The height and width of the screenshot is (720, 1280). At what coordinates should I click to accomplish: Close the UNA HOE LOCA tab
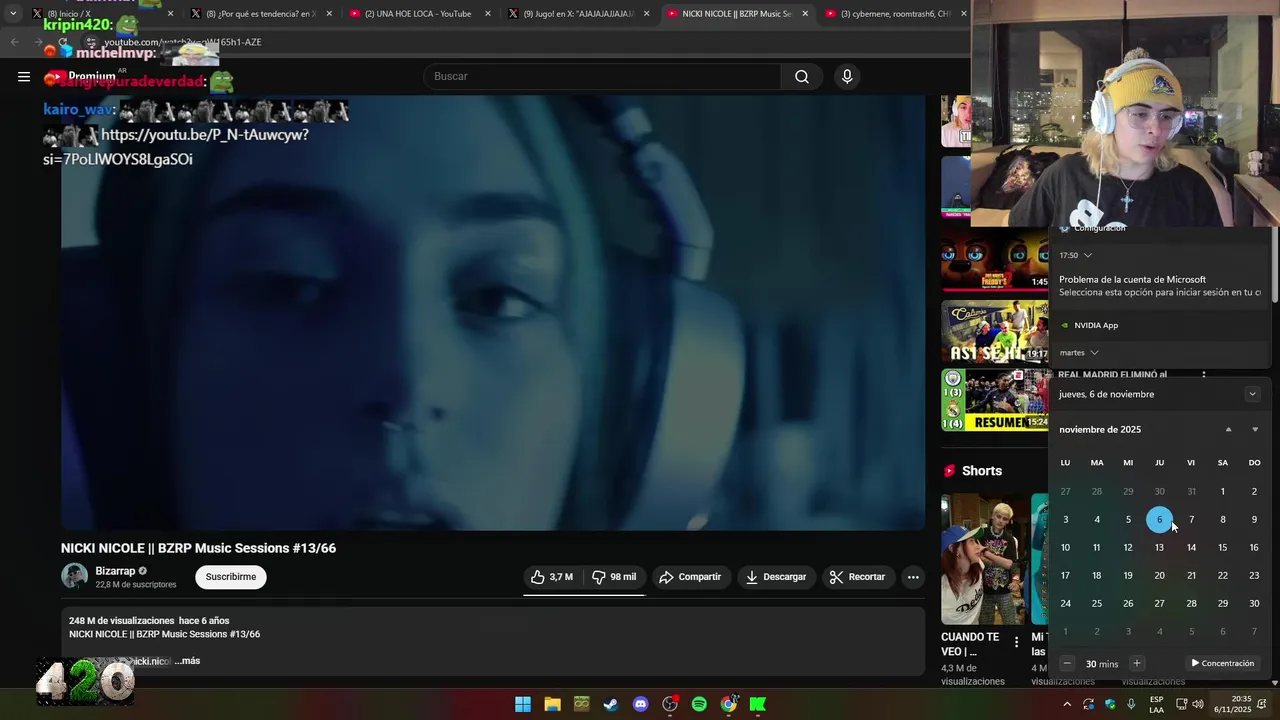[x=488, y=14]
